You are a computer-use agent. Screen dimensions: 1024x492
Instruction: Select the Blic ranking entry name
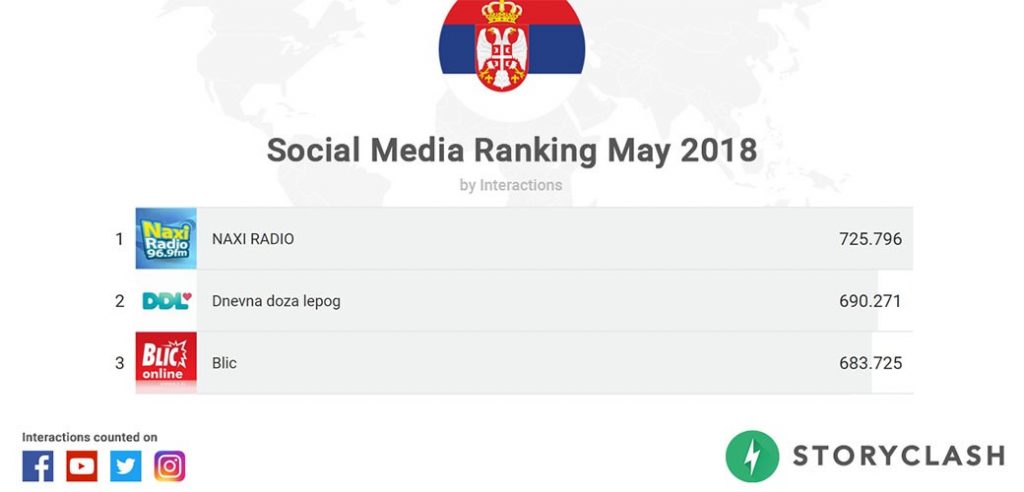224,363
